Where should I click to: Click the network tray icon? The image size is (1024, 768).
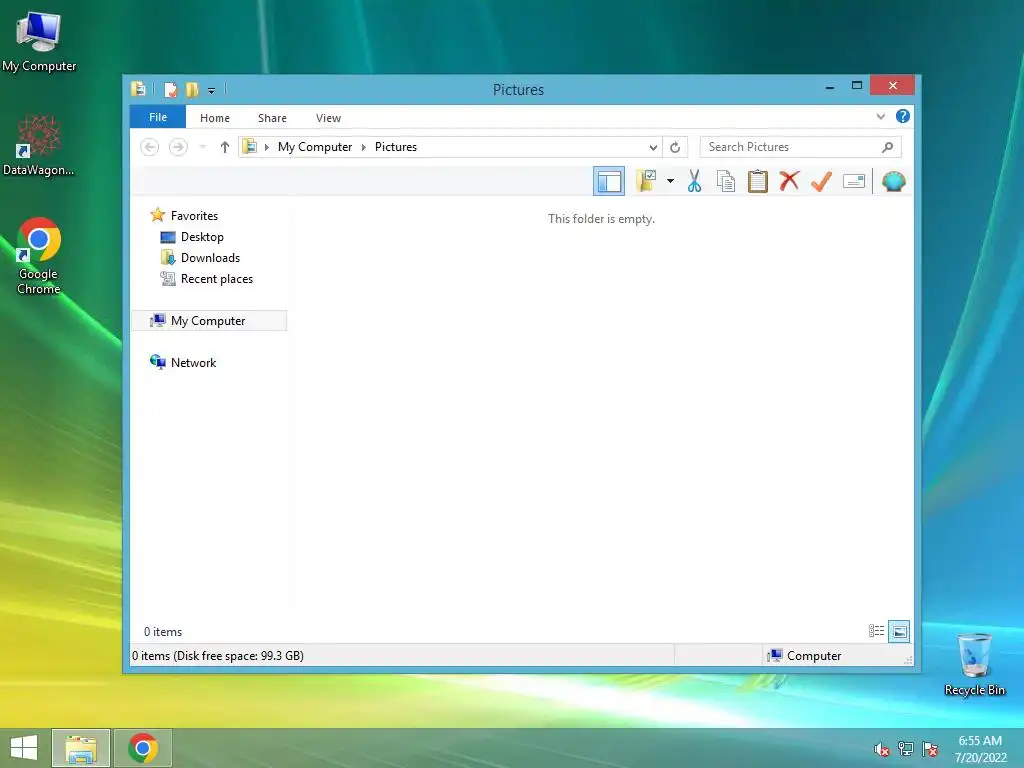906,749
